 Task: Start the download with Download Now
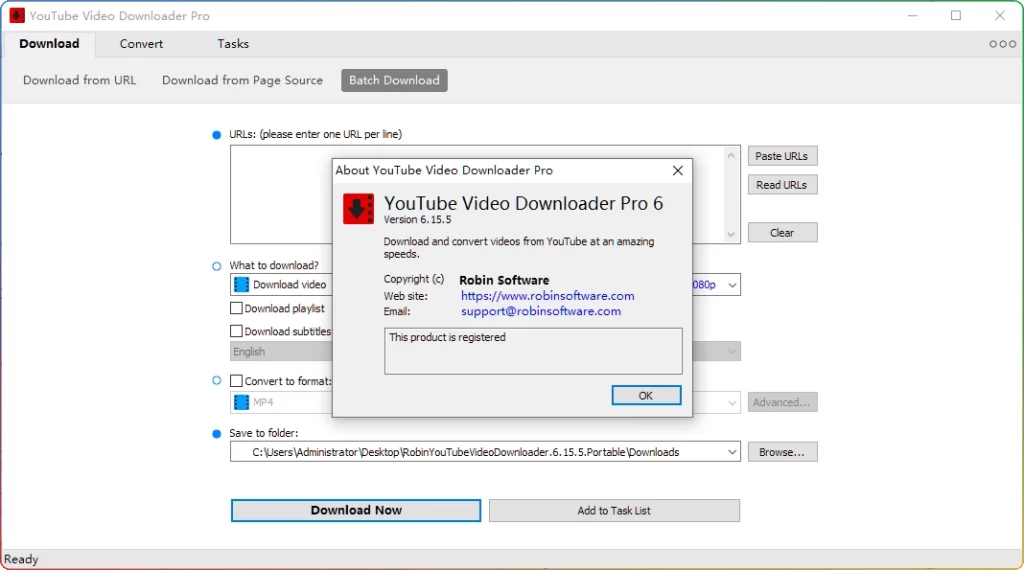pos(356,511)
